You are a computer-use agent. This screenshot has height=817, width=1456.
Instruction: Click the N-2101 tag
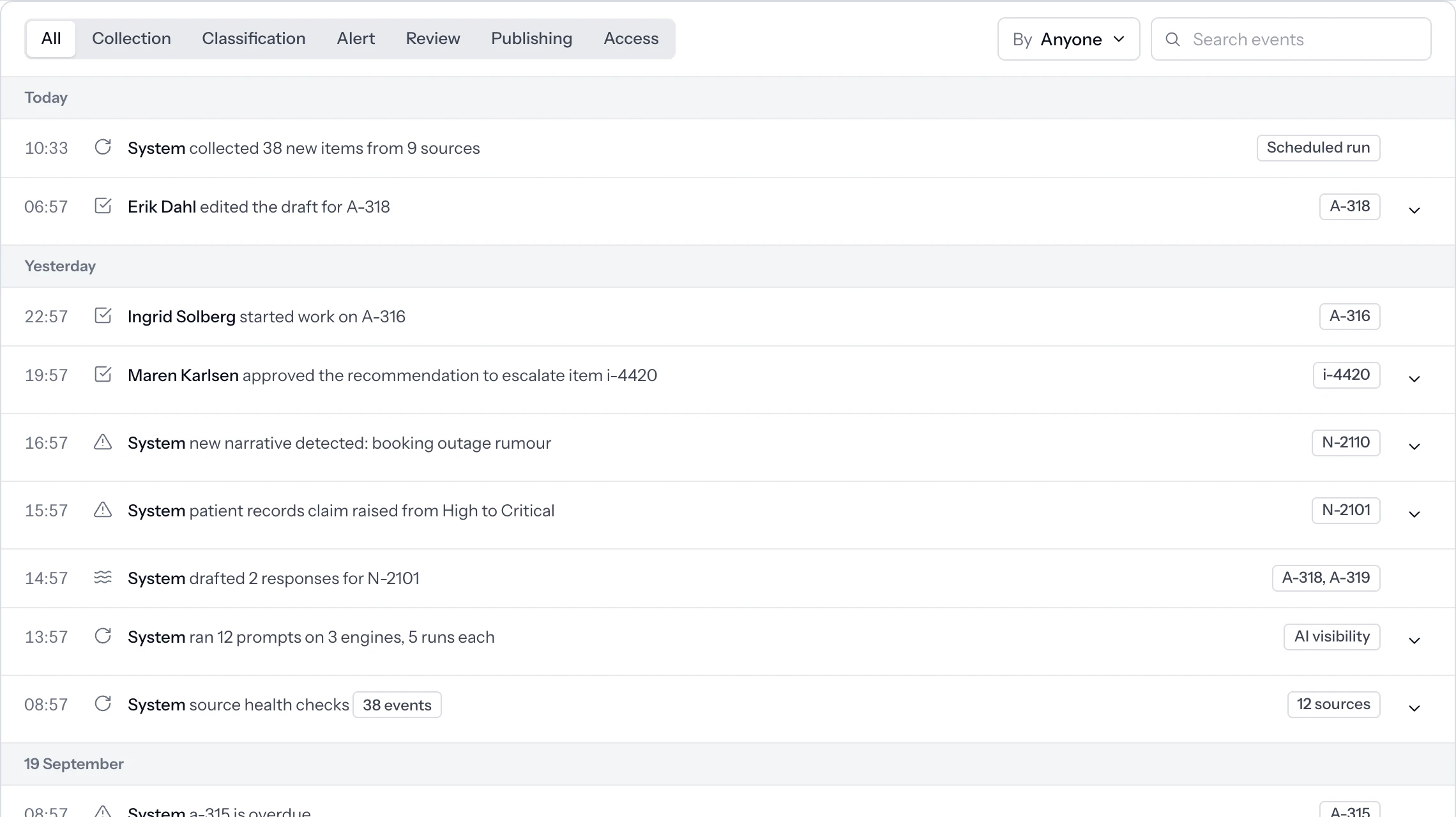coord(1346,510)
